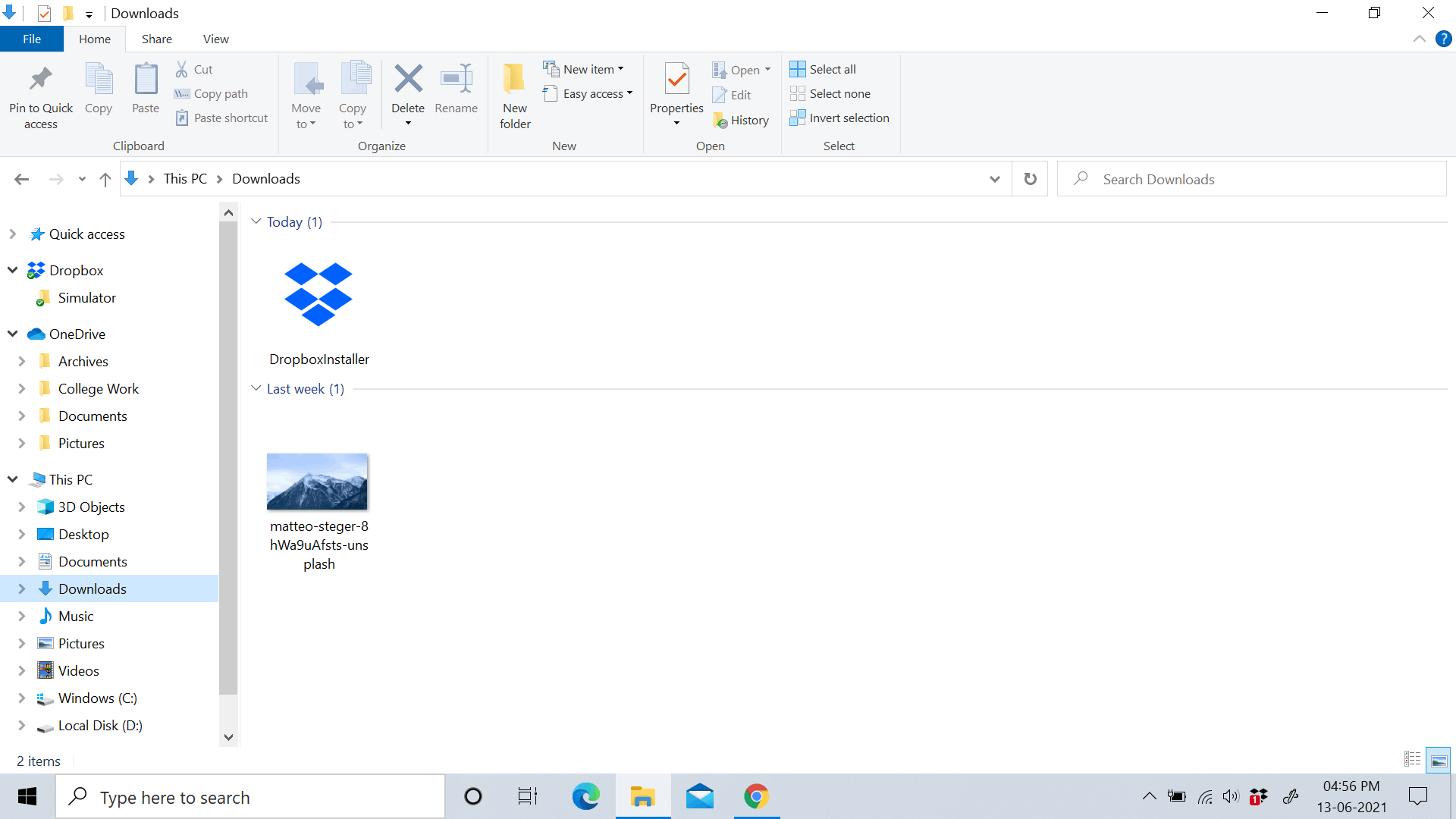Image resolution: width=1456 pixels, height=819 pixels.
Task: Refresh the Downloads folder view
Action: click(x=1030, y=179)
